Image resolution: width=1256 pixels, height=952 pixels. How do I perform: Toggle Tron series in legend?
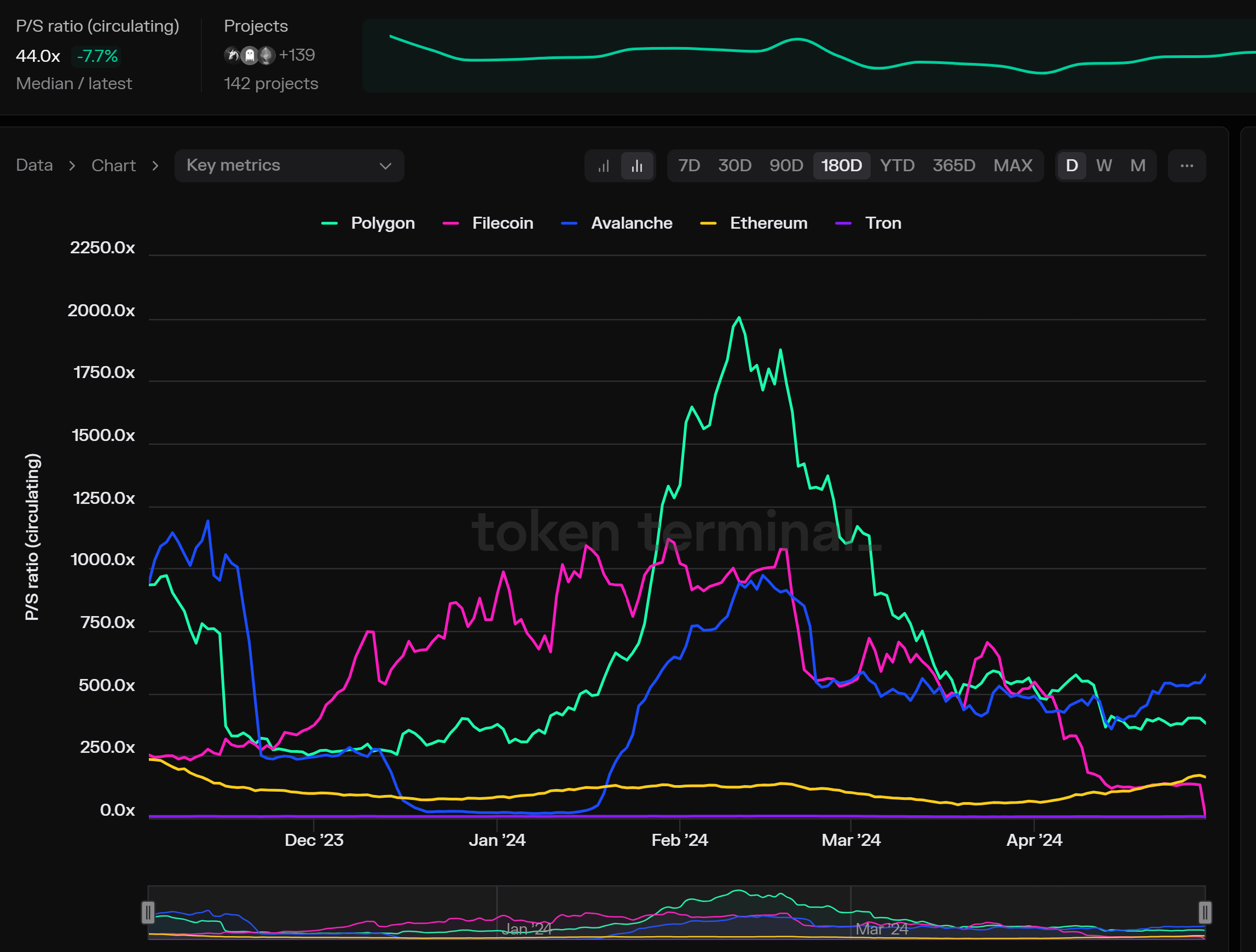point(882,223)
